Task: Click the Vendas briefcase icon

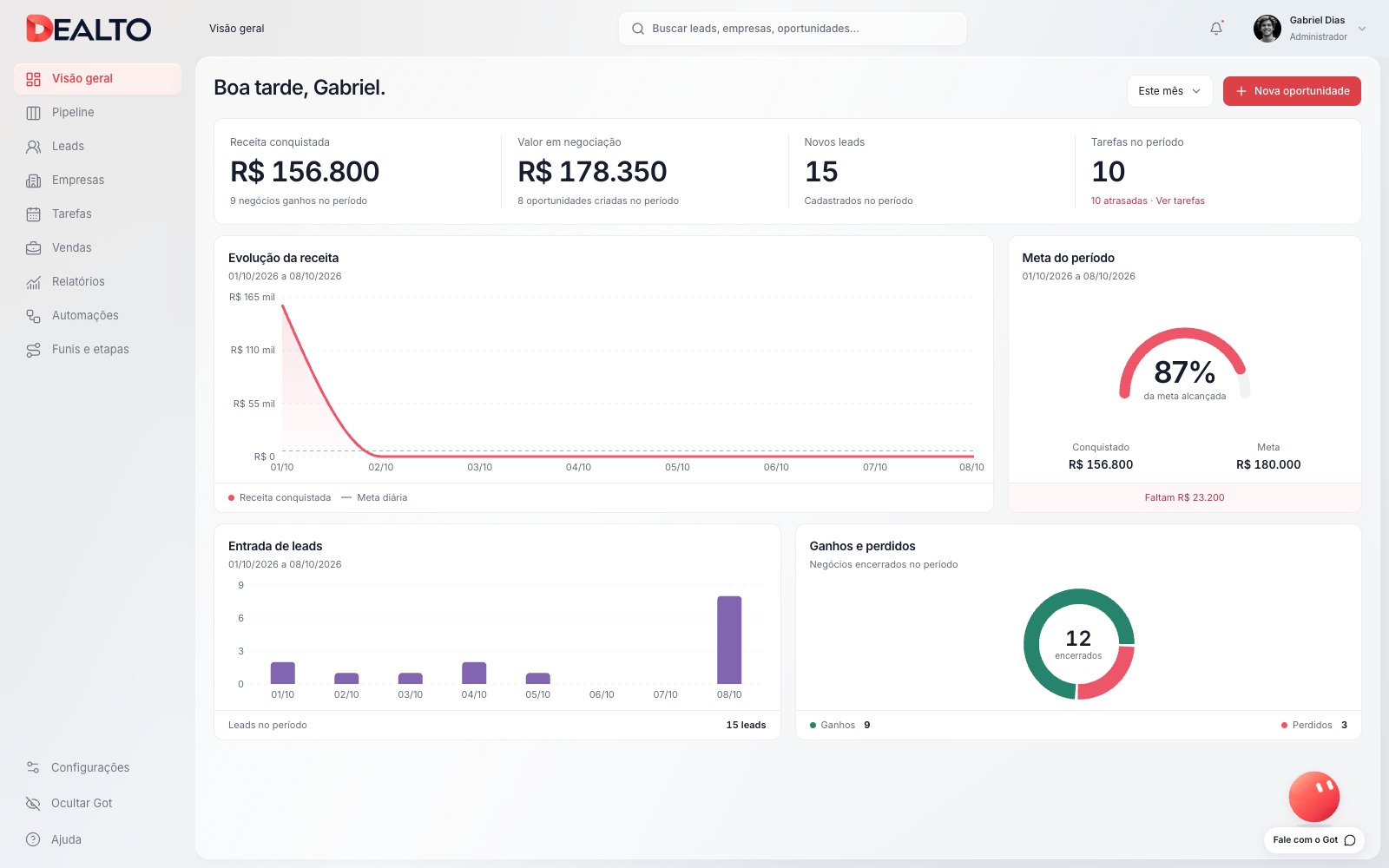Action: [x=33, y=248]
